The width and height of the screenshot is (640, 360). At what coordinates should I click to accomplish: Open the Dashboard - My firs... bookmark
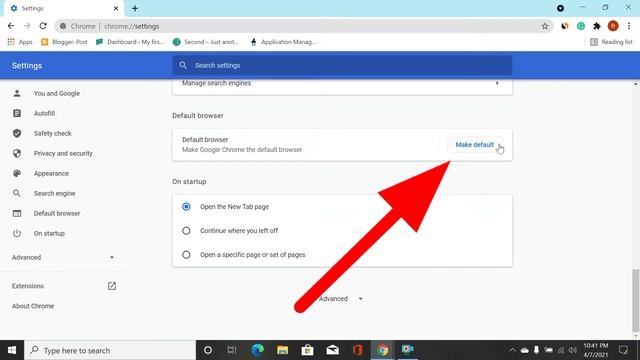(129, 42)
